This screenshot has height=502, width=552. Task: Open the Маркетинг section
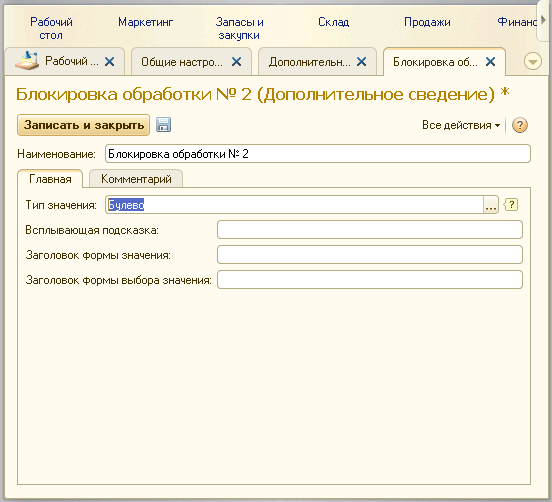[145, 22]
